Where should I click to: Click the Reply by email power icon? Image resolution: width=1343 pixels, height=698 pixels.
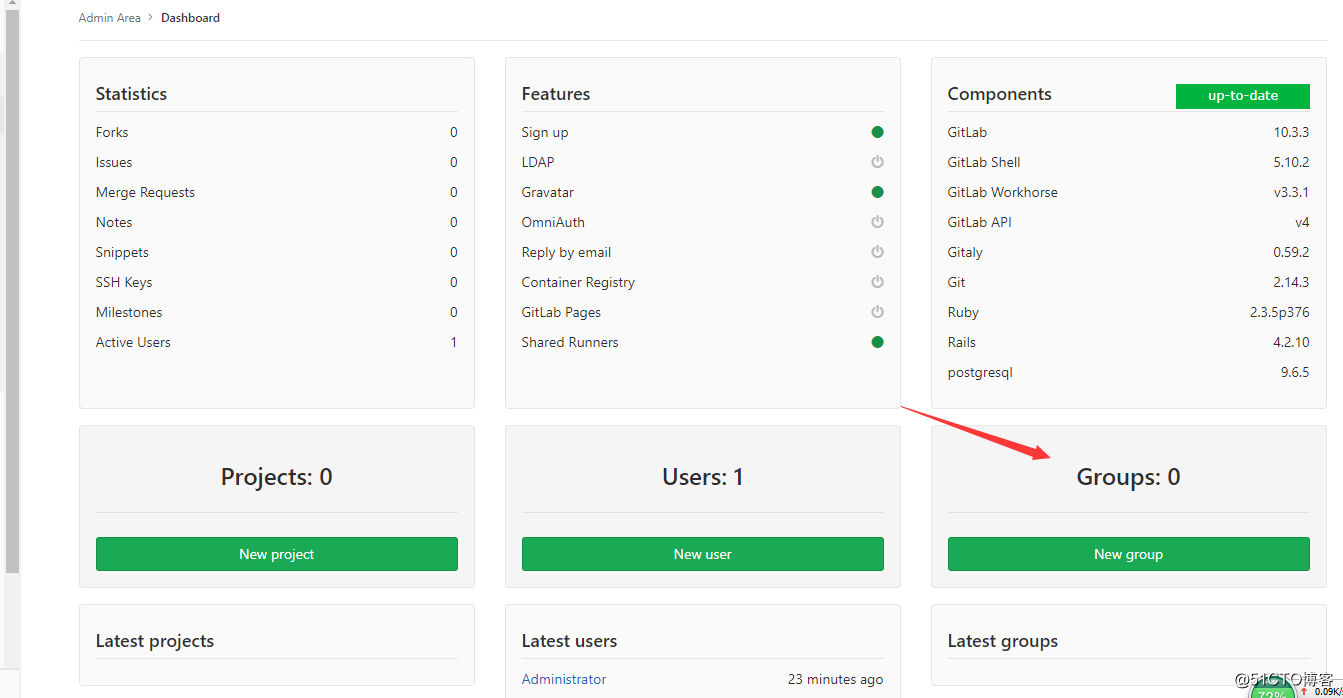coord(877,252)
